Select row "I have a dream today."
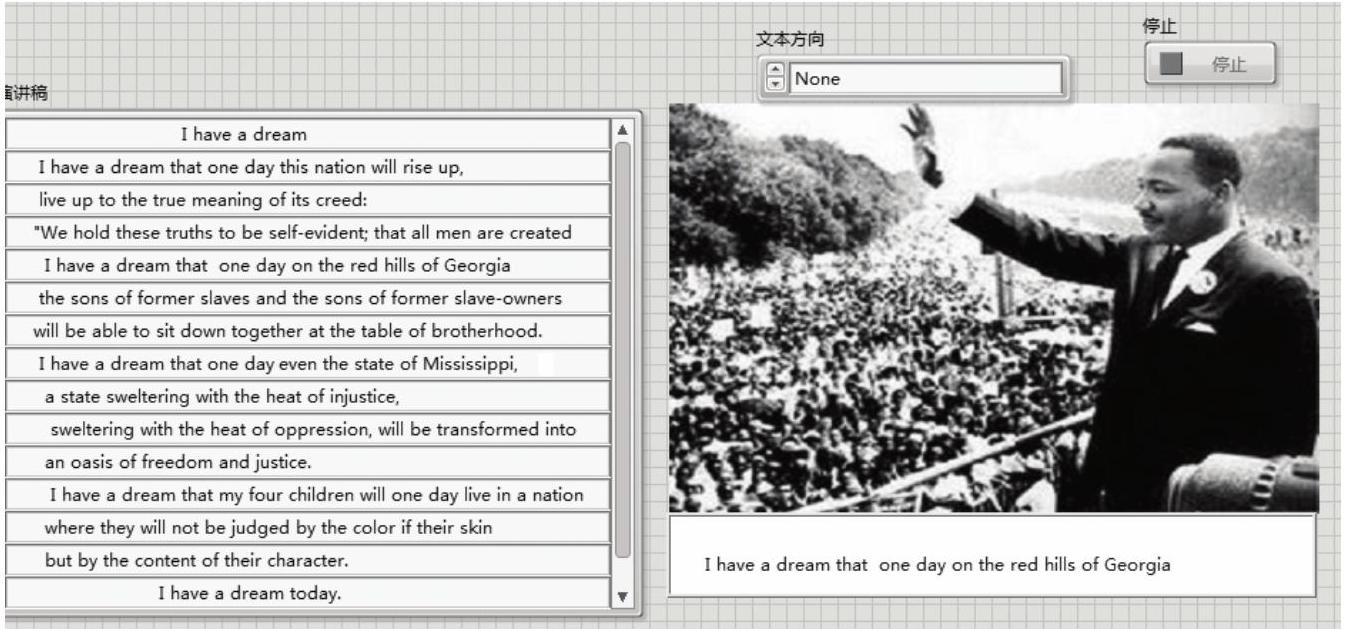This screenshot has height=629, width=1347. click(308, 593)
